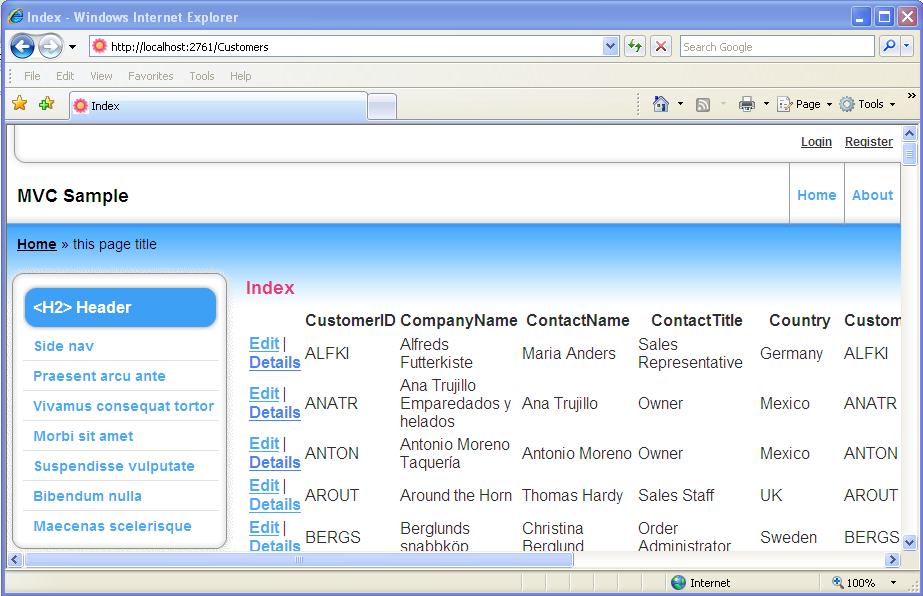Screen dimensions: 923x596
Task: Click the Home breadcrumb link
Action: [x=36, y=244]
